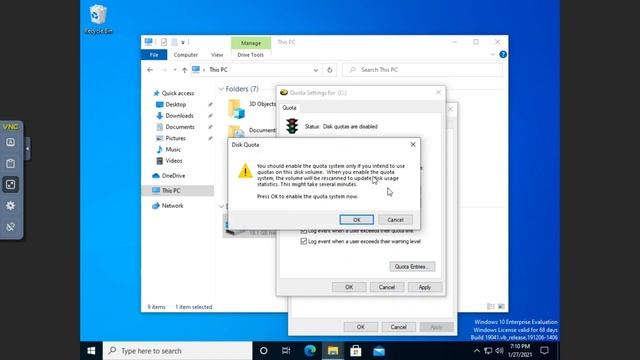This screenshot has height=360, width=640.
Task: Select Pictures in navigation pane
Action: pos(175,138)
